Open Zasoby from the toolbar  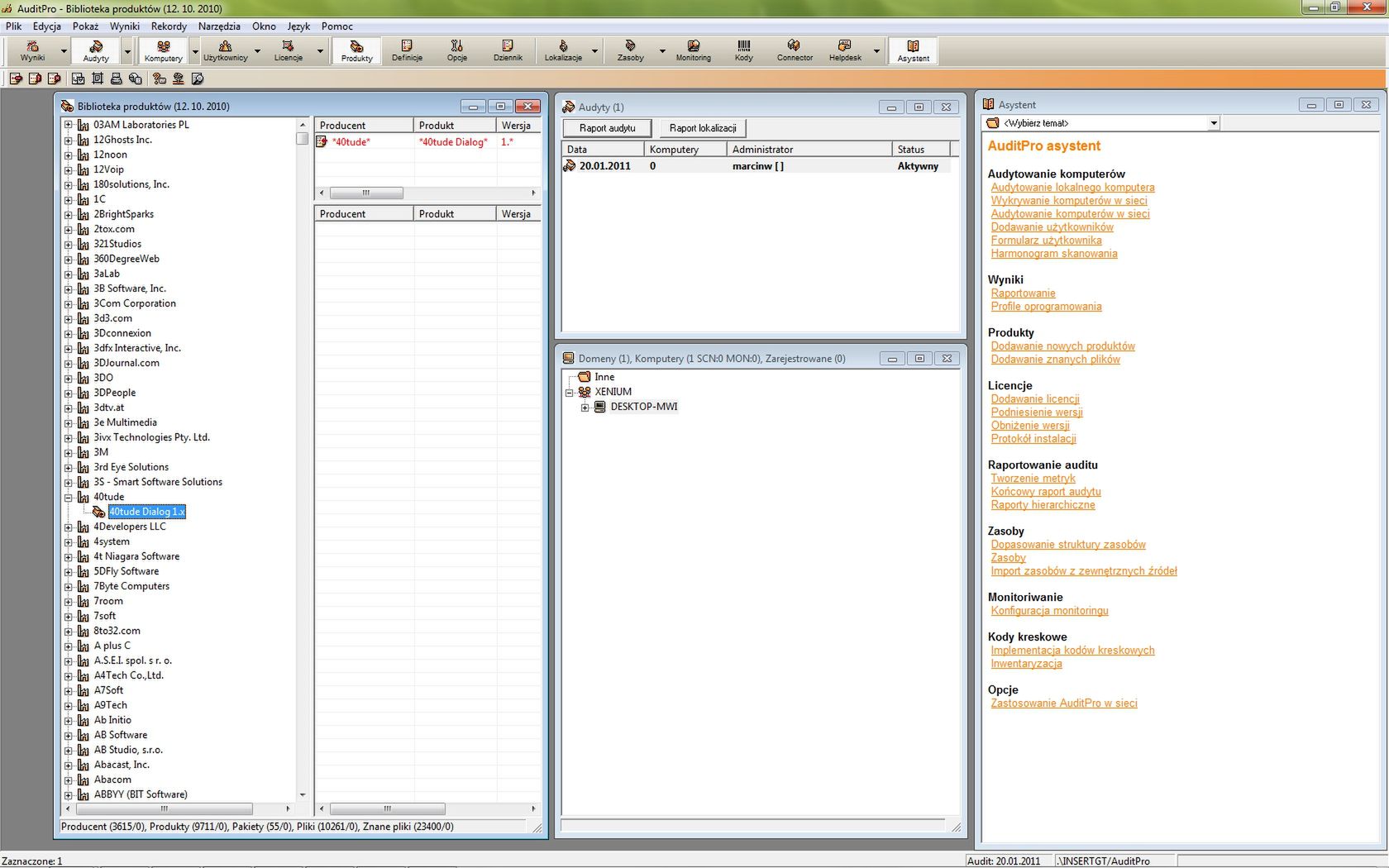(630, 50)
